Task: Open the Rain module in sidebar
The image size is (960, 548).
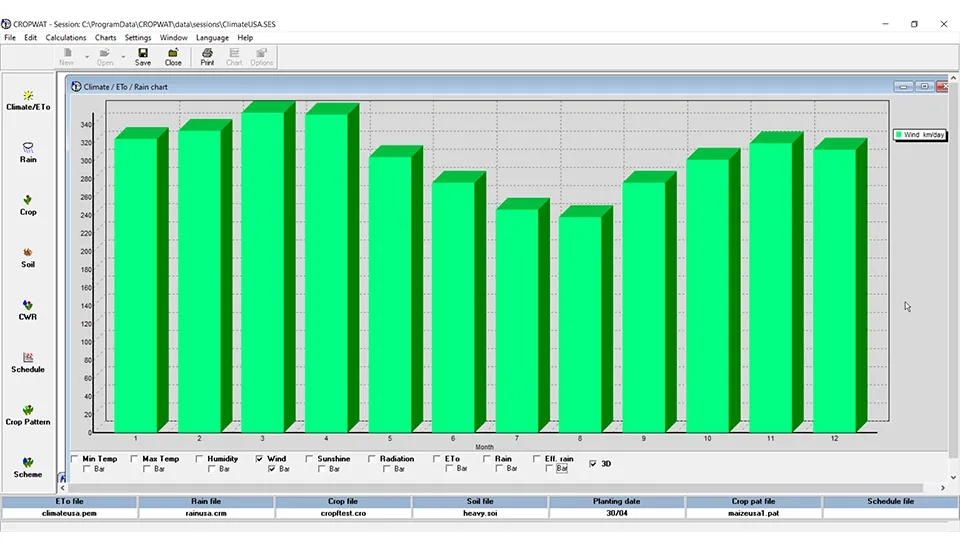Action: tap(28, 151)
